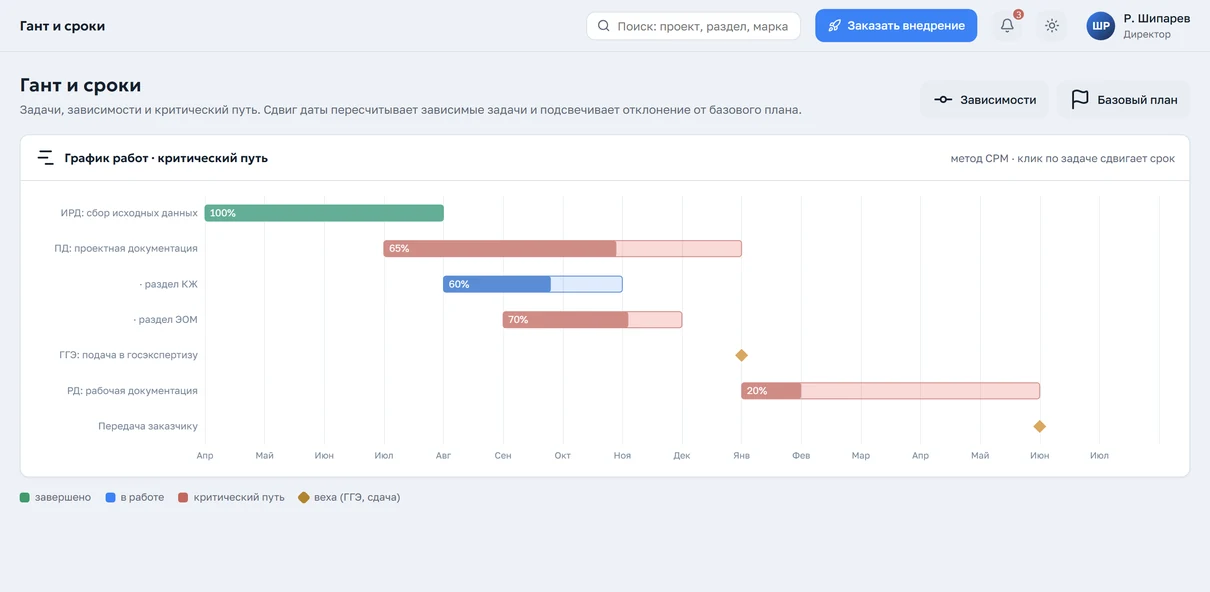
Task: Click the 'Гант и сроки' top bar title
Action: tap(62, 26)
